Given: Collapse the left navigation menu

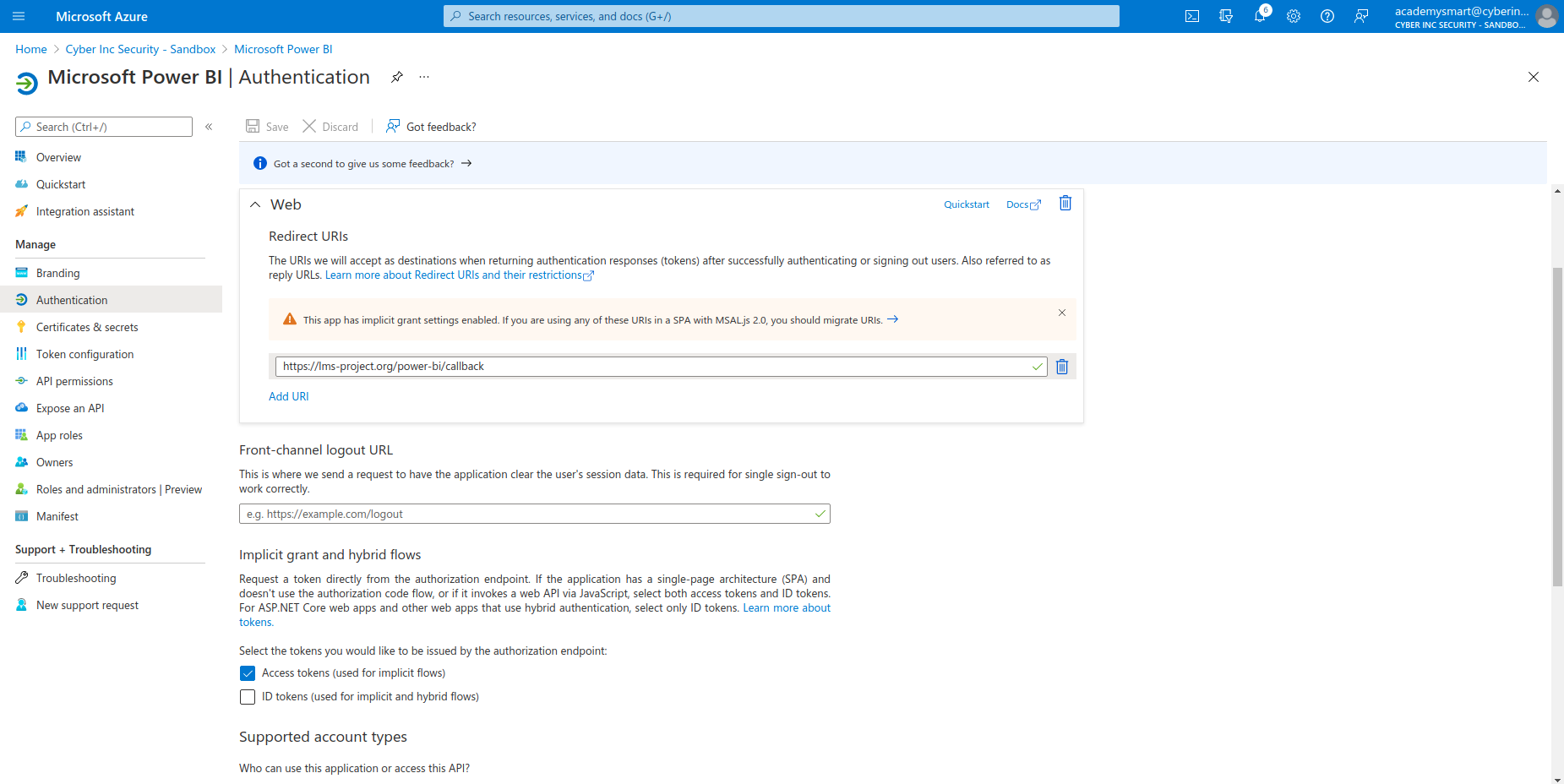Looking at the screenshot, I should tap(209, 127).
